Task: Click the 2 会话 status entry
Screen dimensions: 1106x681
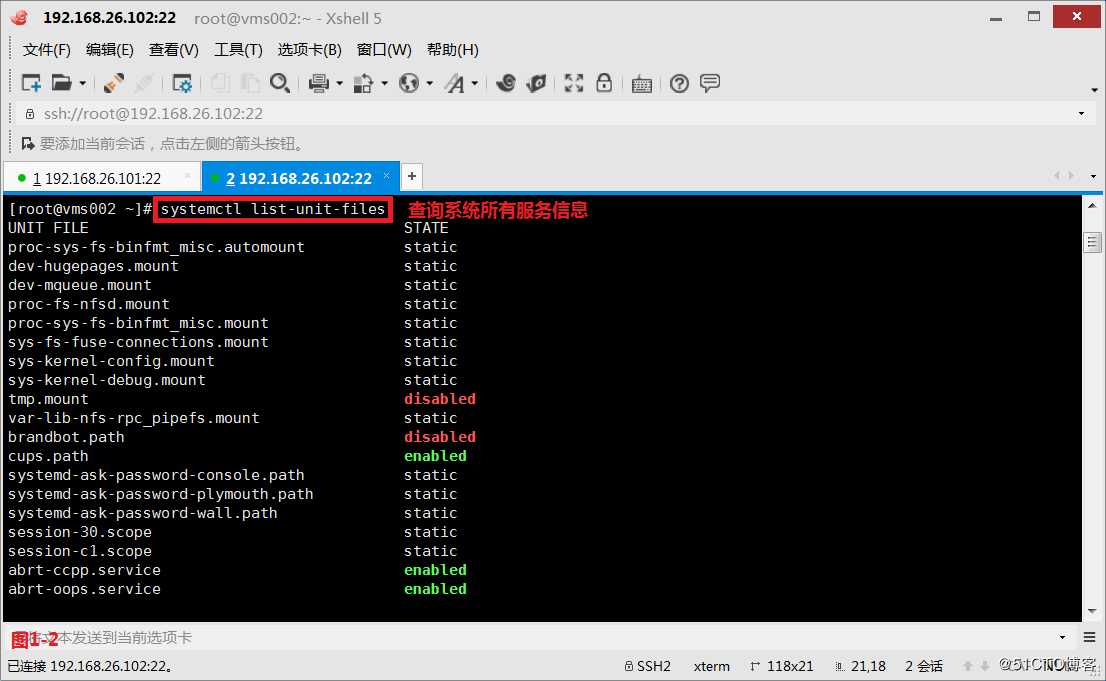Action: (924, 665)
